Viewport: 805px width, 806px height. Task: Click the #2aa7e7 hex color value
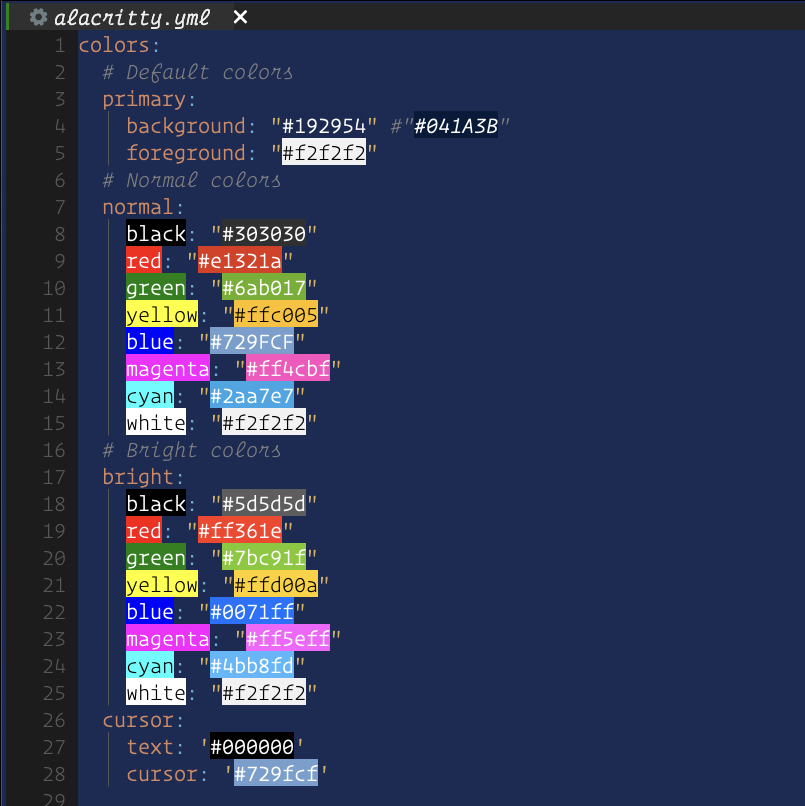coord(251,396)
